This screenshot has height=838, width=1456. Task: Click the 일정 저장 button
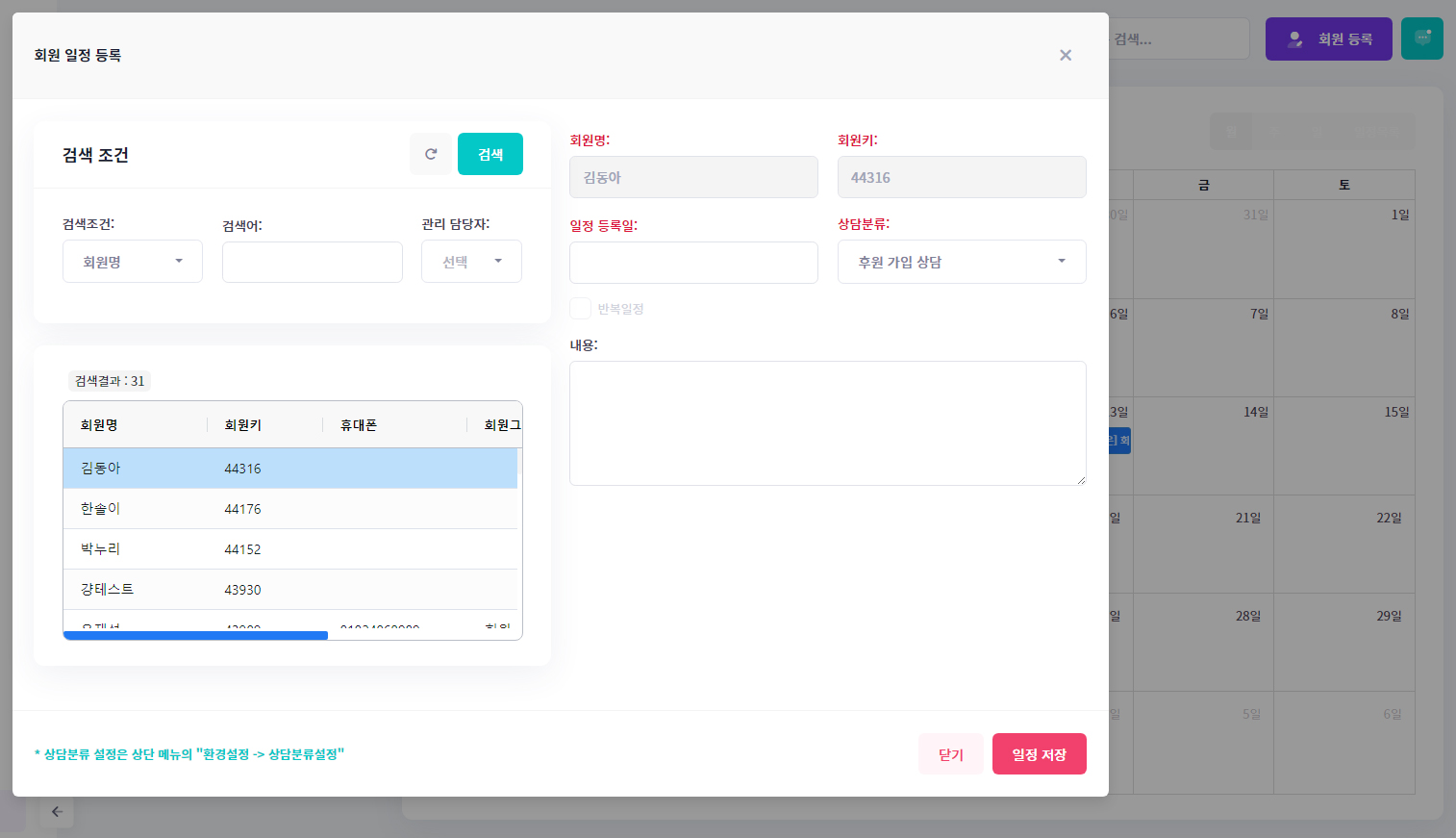point(1039,754)
